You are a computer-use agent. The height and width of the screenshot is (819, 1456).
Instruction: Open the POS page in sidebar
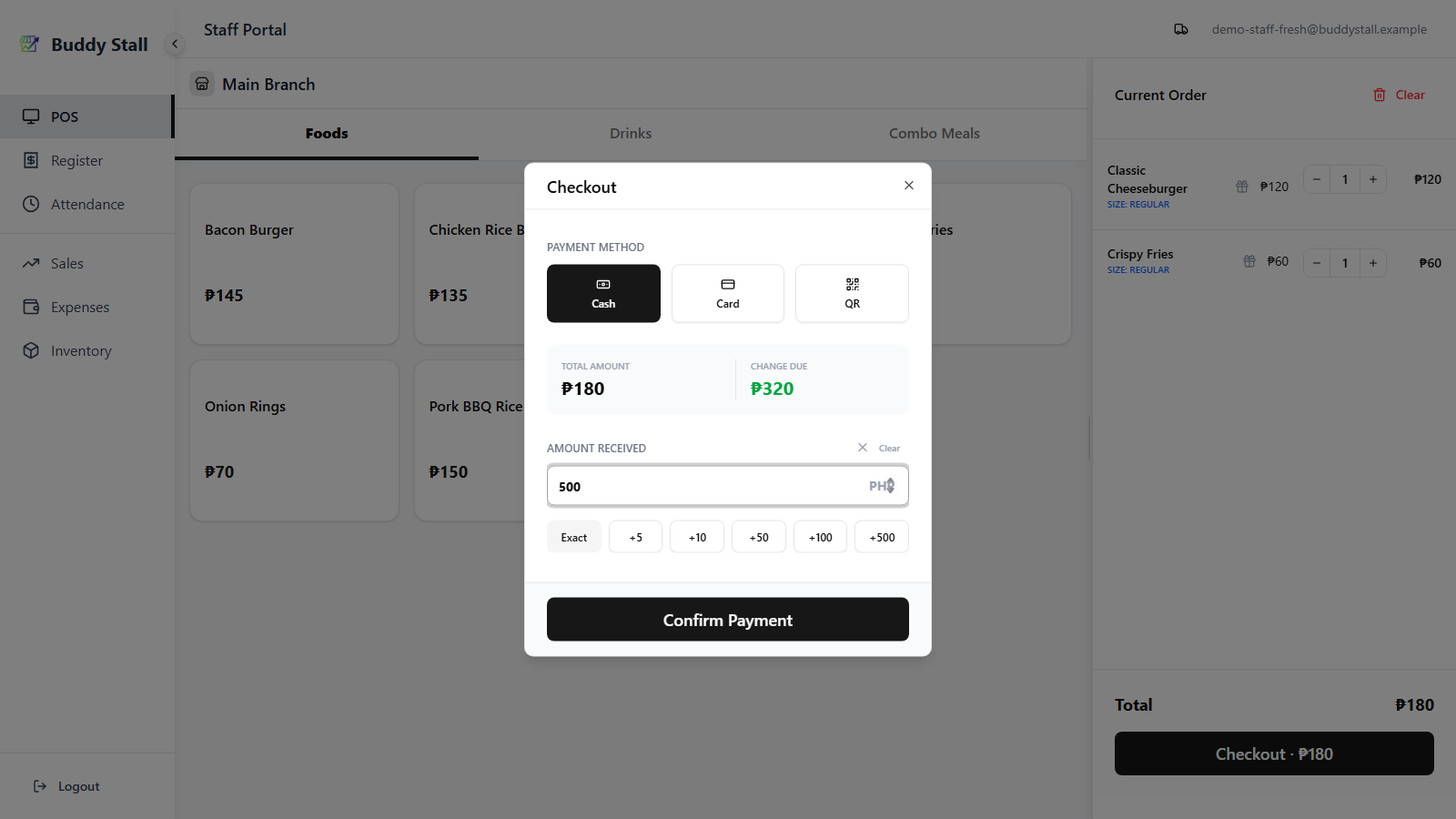86,116
